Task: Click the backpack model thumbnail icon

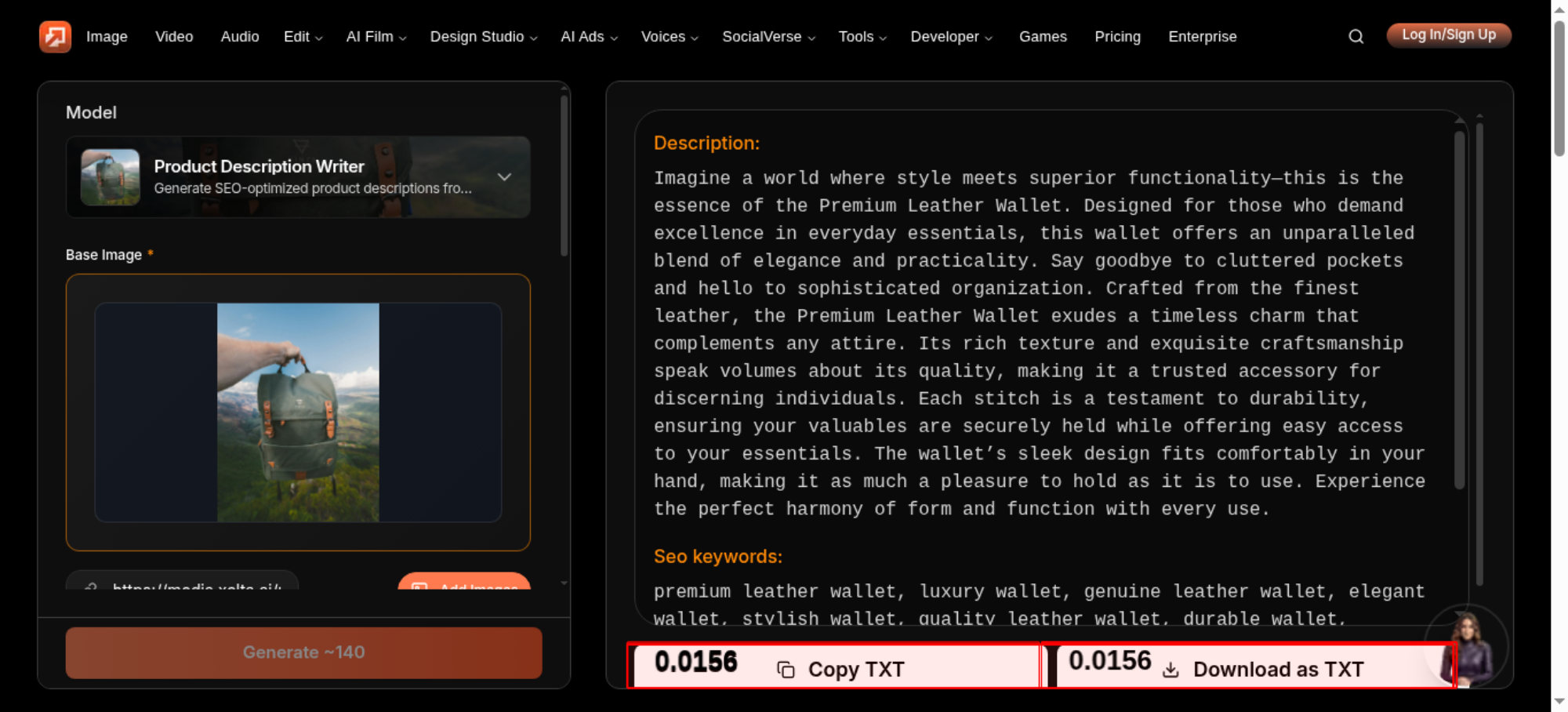Action: coord(111,177)
